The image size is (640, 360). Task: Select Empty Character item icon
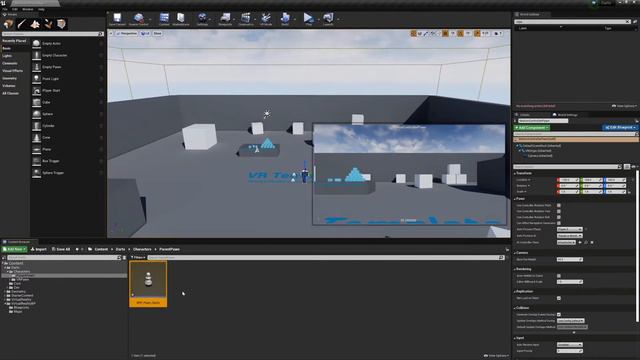tap(36, 55)
